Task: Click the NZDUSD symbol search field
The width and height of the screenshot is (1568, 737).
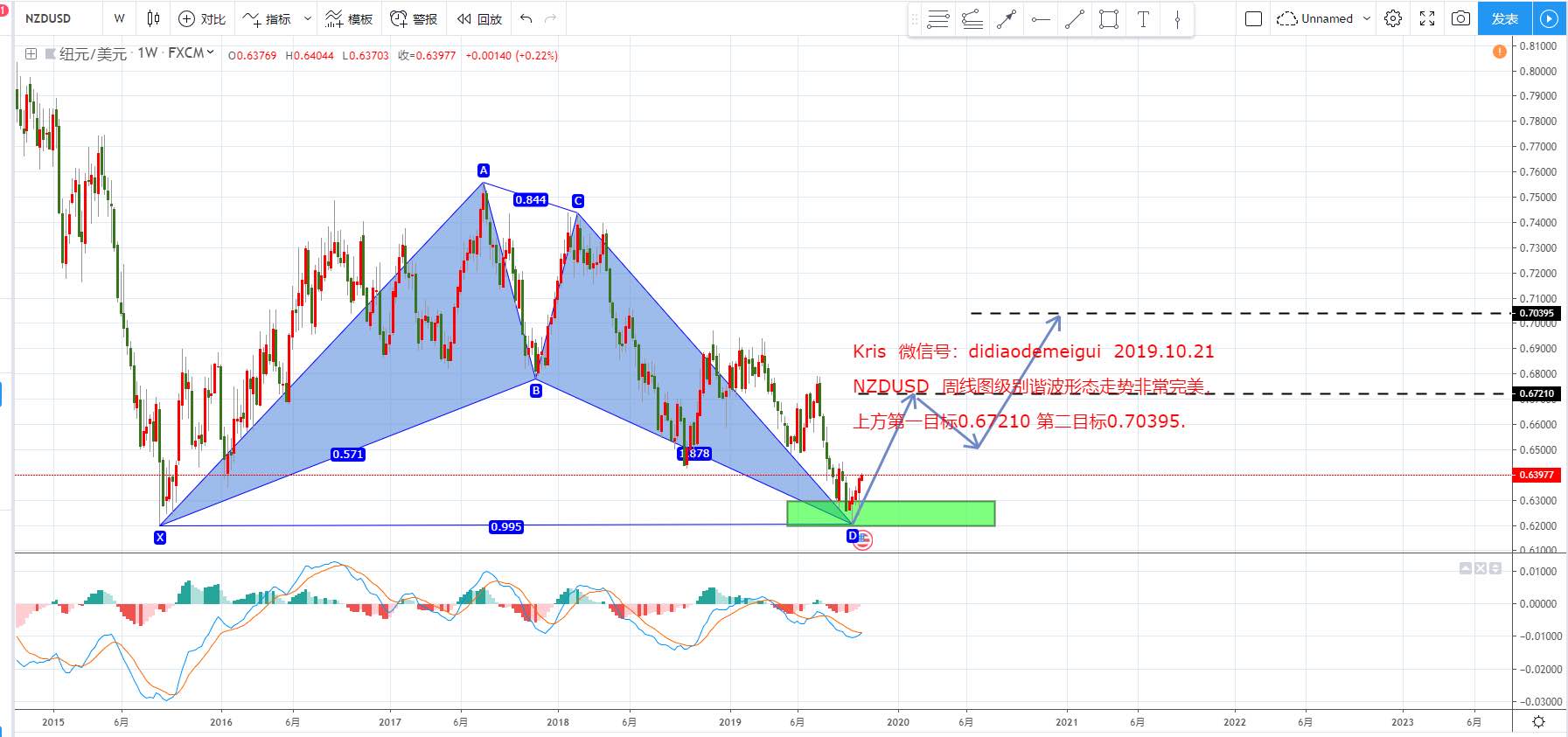Action: click(x=57, y=18)
